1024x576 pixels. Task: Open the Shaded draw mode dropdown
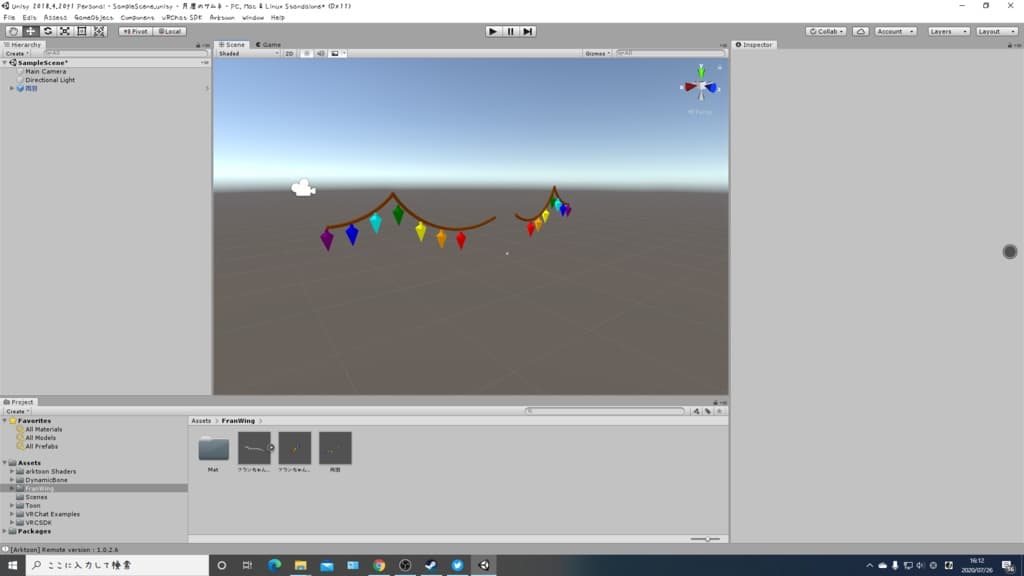(248, 54)
